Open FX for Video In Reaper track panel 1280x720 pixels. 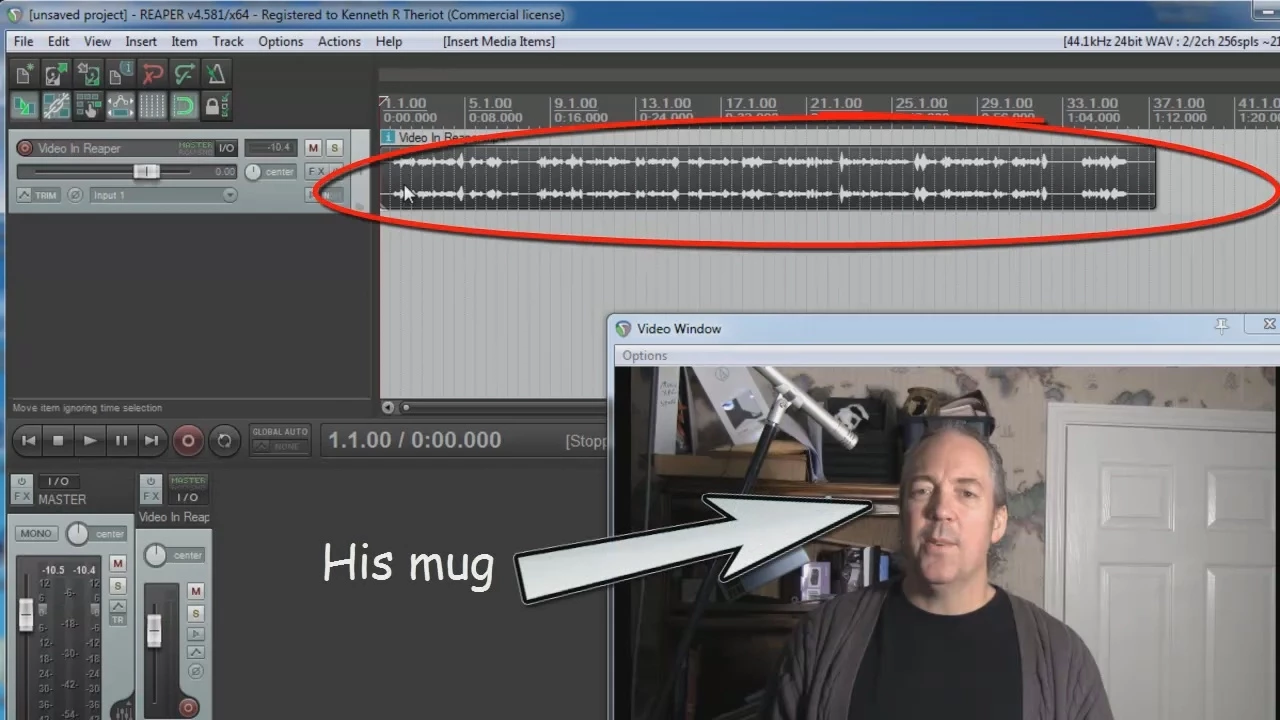pos(315,172)
